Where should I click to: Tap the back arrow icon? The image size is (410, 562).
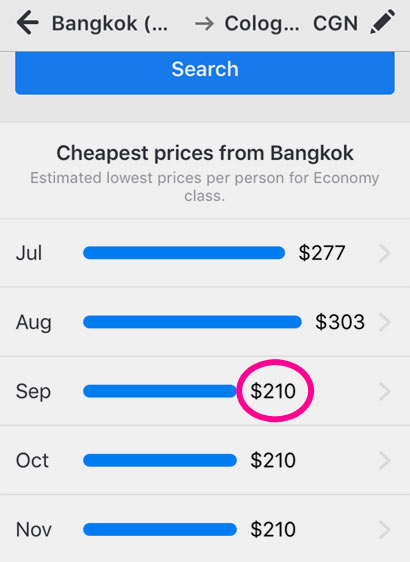pyautogui.click(x=27, y=23)
